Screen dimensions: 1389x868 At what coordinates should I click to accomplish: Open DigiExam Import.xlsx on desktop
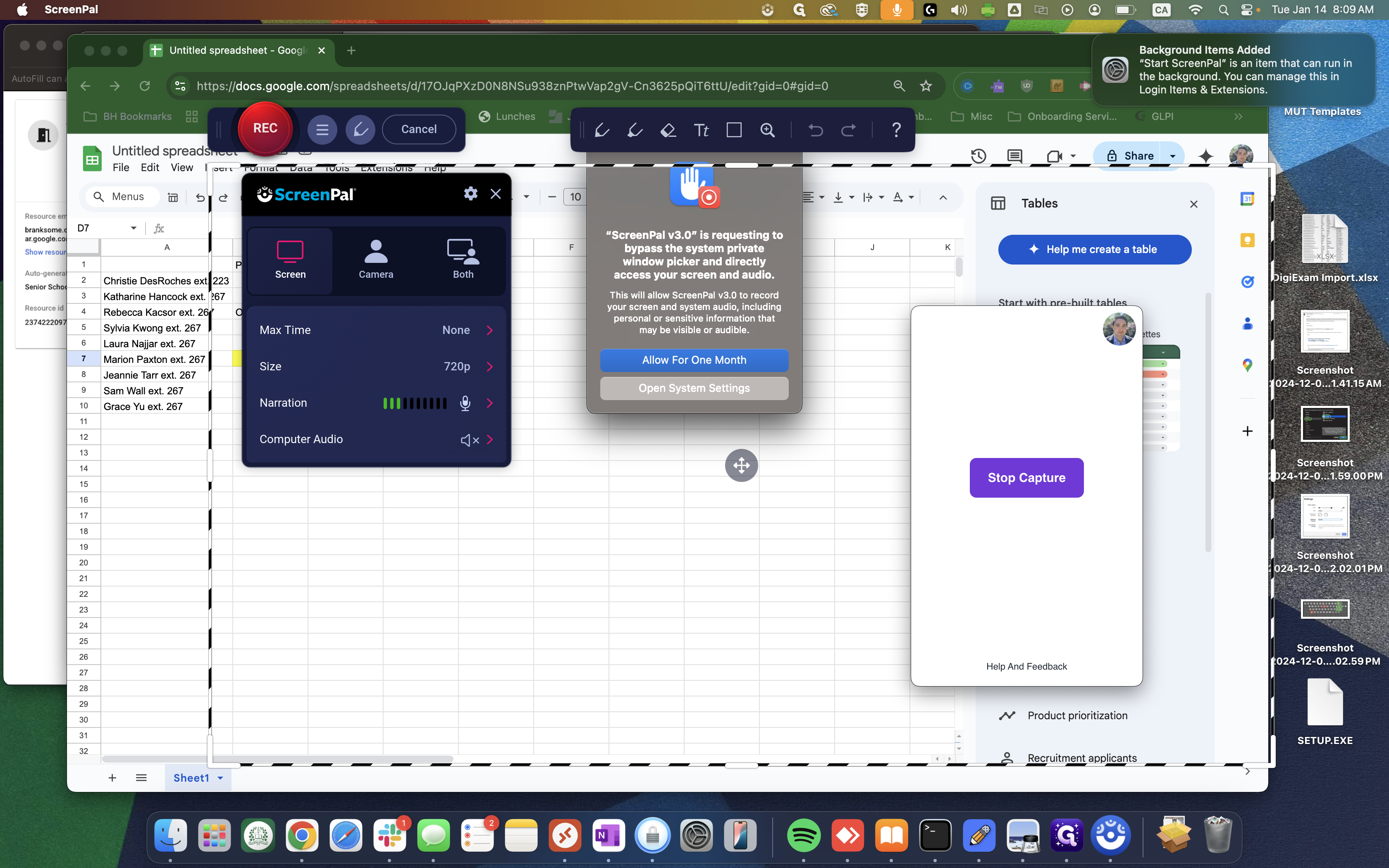point(1325,249)
